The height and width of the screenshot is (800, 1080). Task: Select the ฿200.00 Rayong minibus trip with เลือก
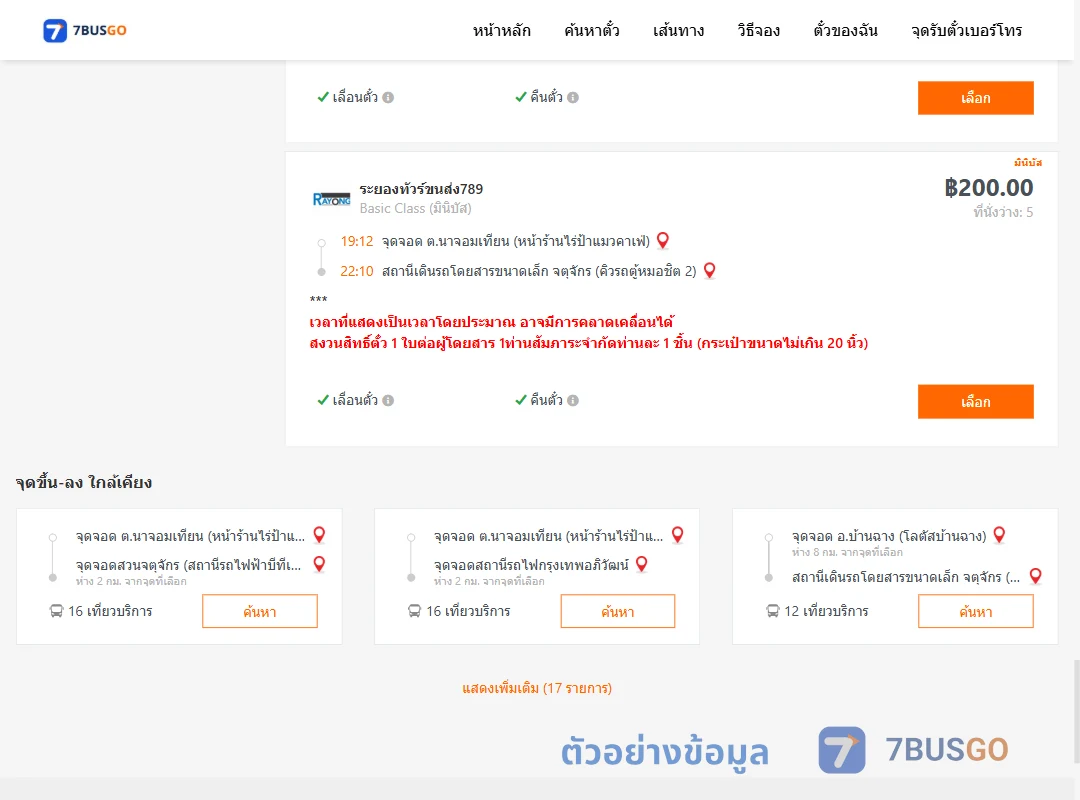point(975,402)
